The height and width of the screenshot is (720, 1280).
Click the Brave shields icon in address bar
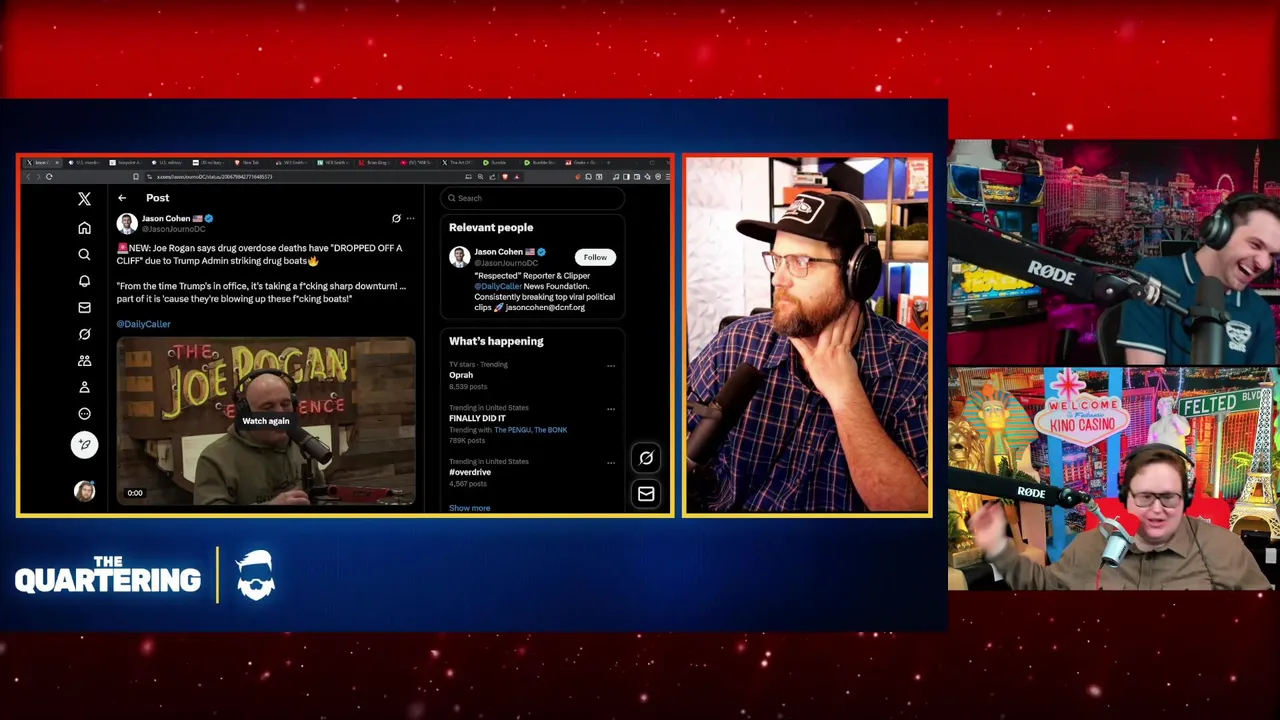tap(505, 177)
